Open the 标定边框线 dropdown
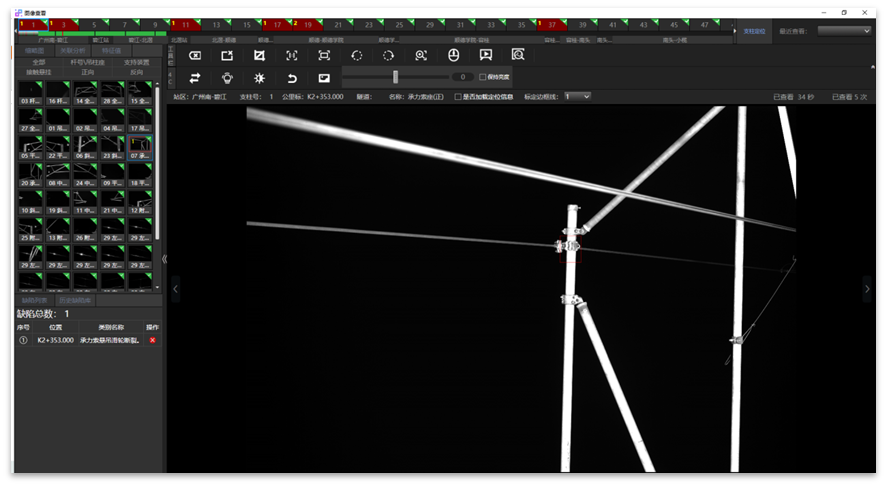 click(577, 96)
